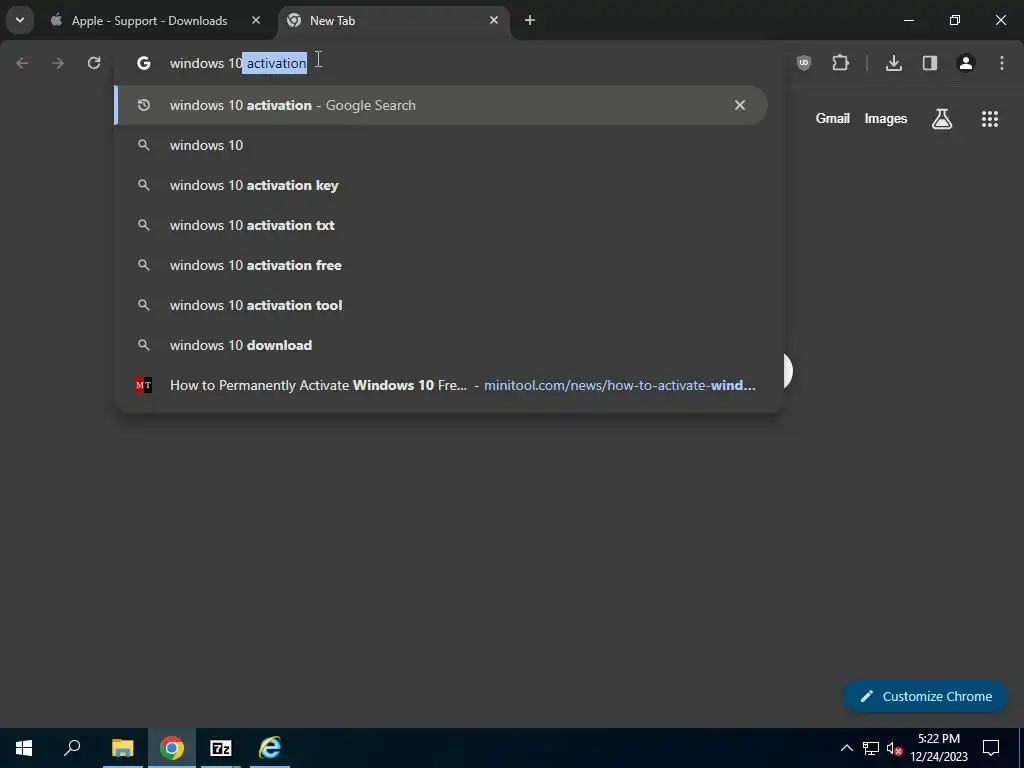Click history clock icon of first suggestion

click(x=144, y=105)
